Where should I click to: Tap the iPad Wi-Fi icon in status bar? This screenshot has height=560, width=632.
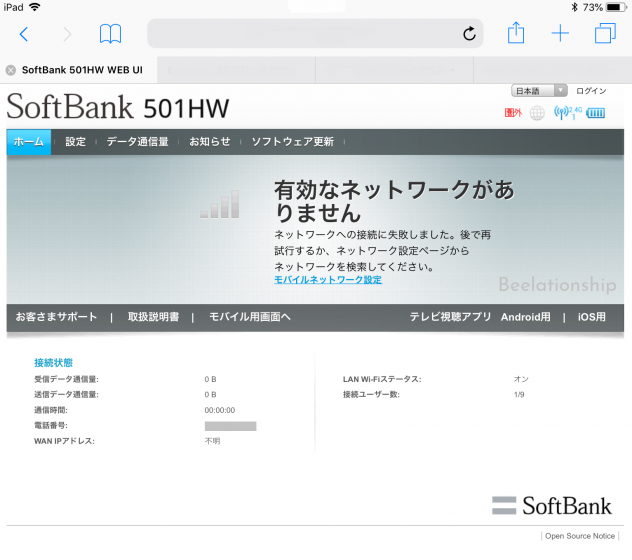pyautogui.click(x=35, y=7)
